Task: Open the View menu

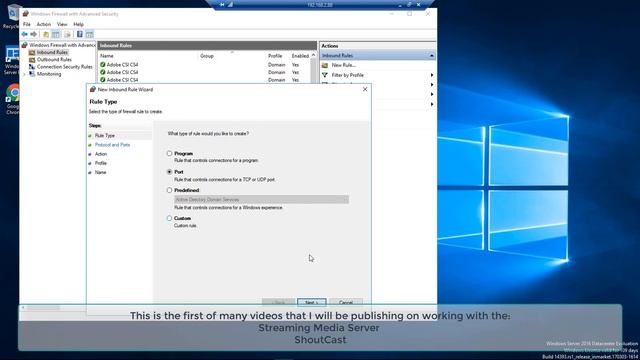Action: click(62, 24)
